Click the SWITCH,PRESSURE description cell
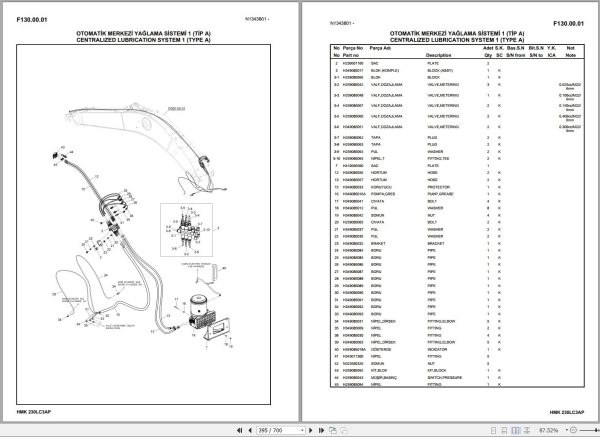 click(x=445, y=378)
